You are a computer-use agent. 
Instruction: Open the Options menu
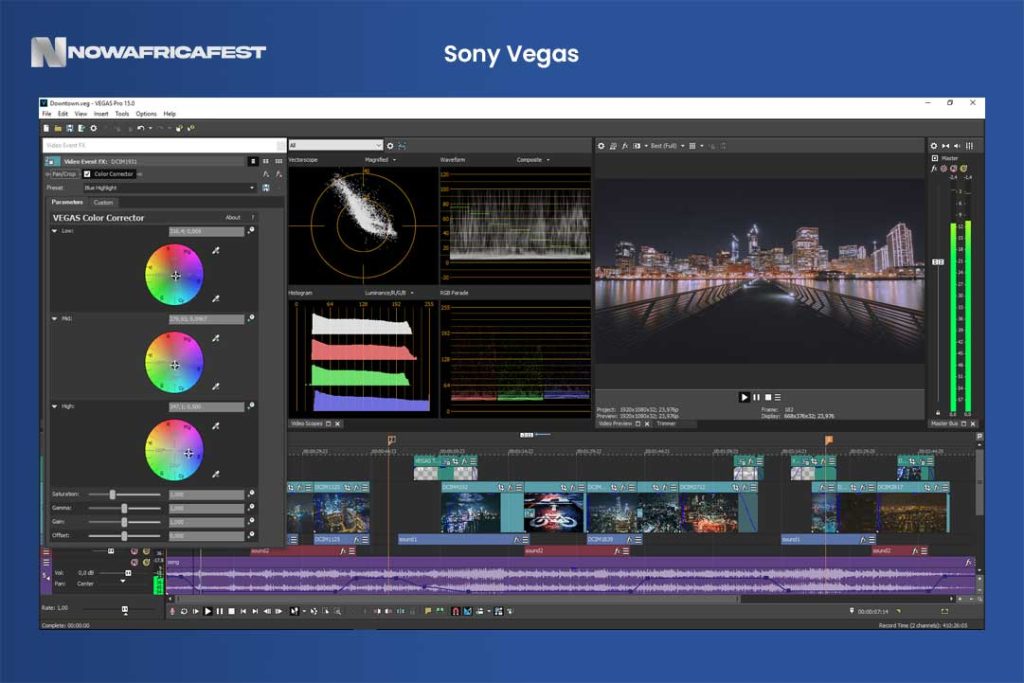click(146, 114)
